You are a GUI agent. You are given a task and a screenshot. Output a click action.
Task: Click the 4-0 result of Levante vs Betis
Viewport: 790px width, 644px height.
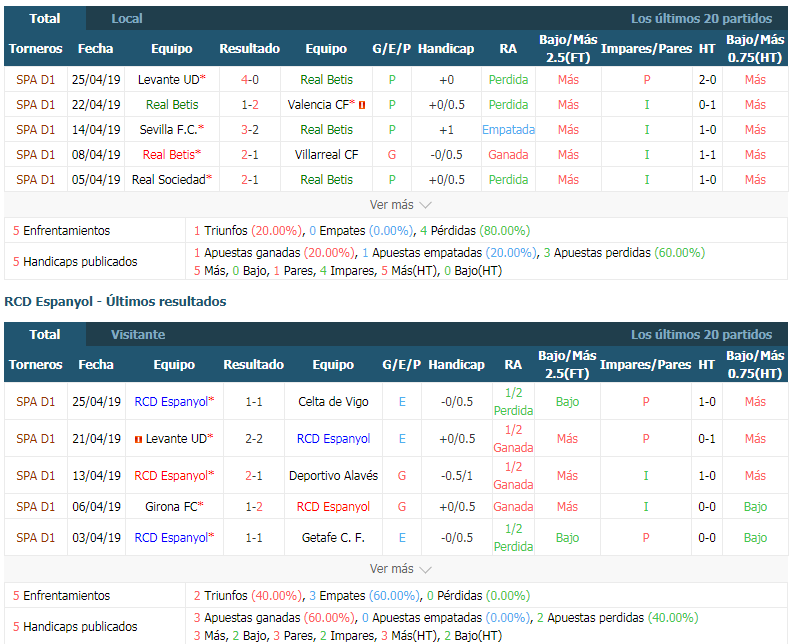(250, 80)
